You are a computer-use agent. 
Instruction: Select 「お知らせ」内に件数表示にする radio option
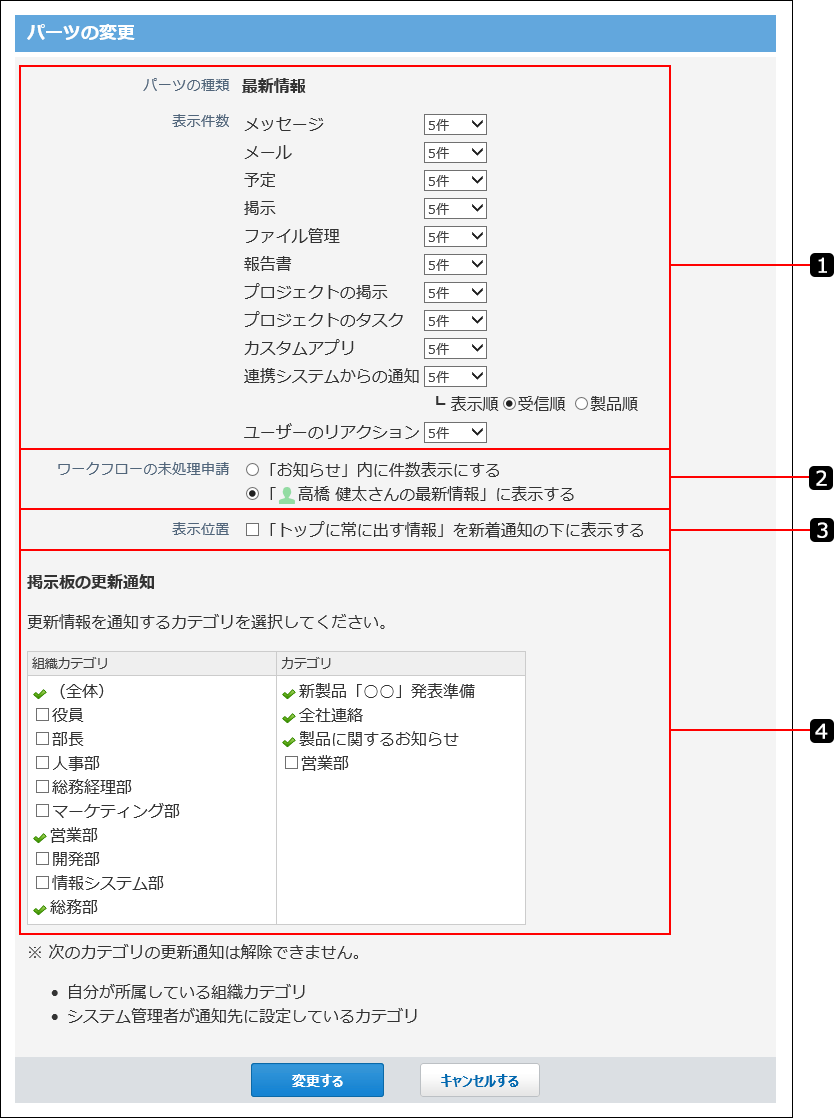click(252, 470)
